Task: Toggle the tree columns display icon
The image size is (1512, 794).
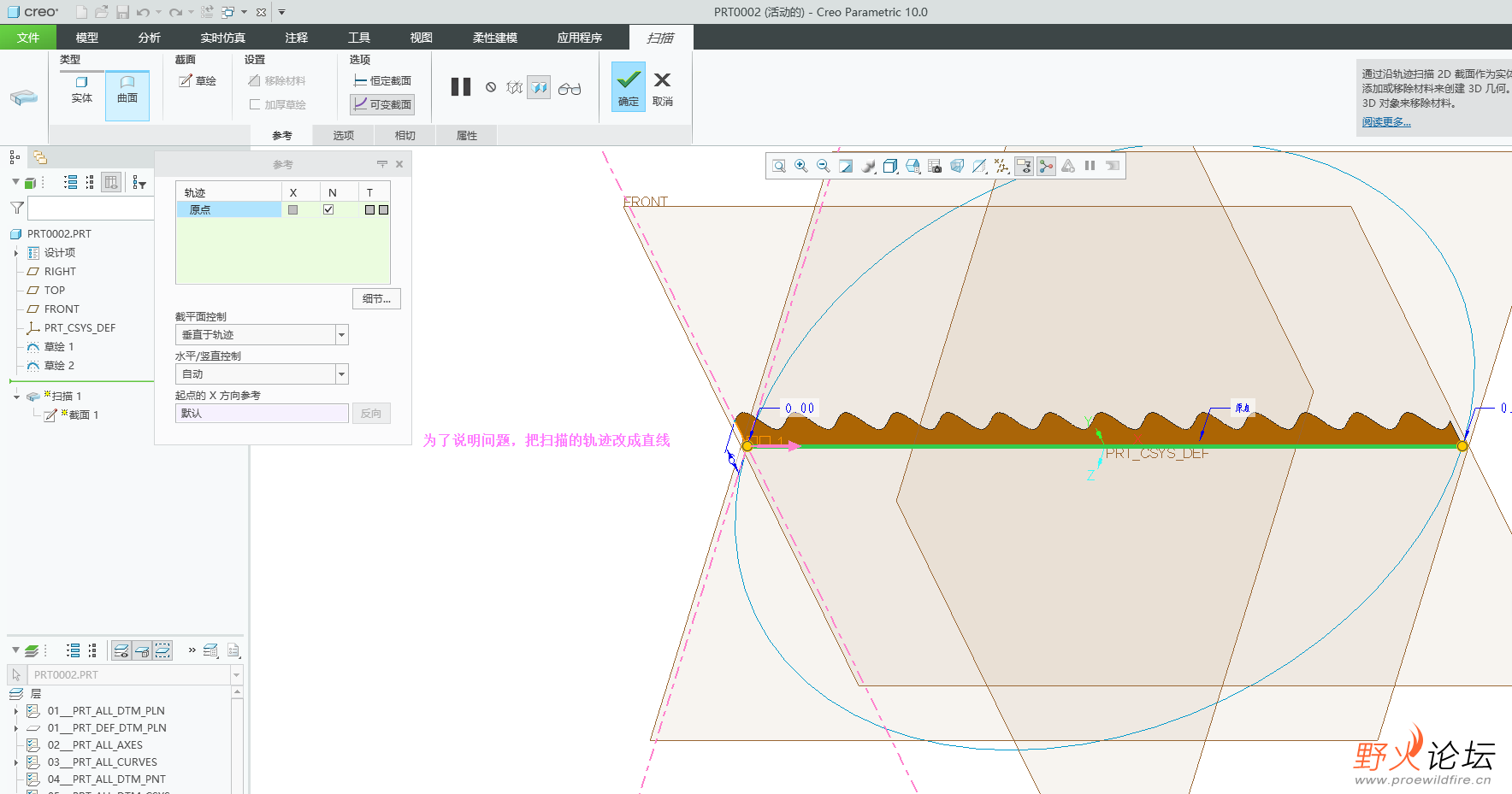Action: point(111,182)
